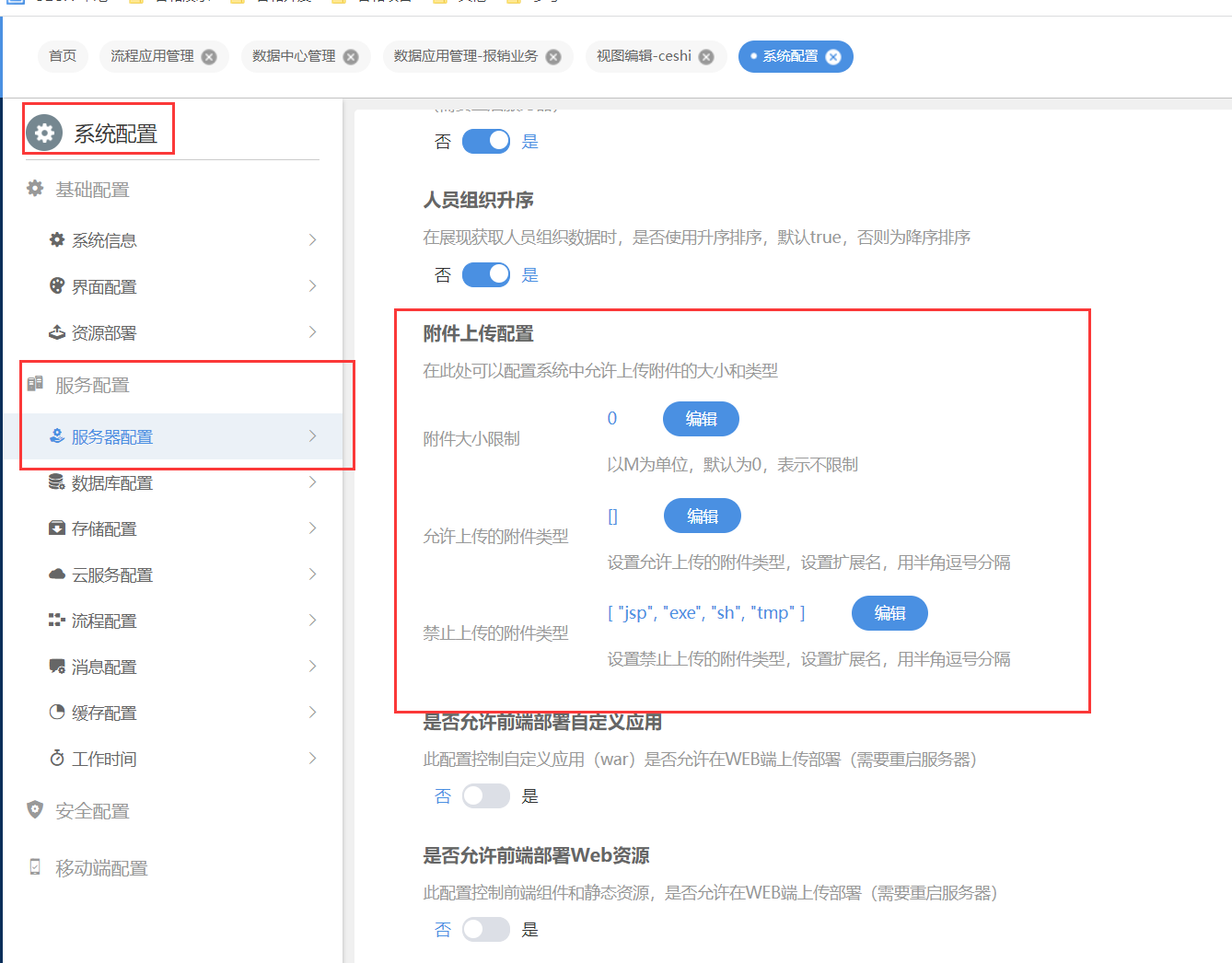Screen dimensions: 1232x963
Task: Click the forbidden types value "jsp", "exe"
Action: 706,613
